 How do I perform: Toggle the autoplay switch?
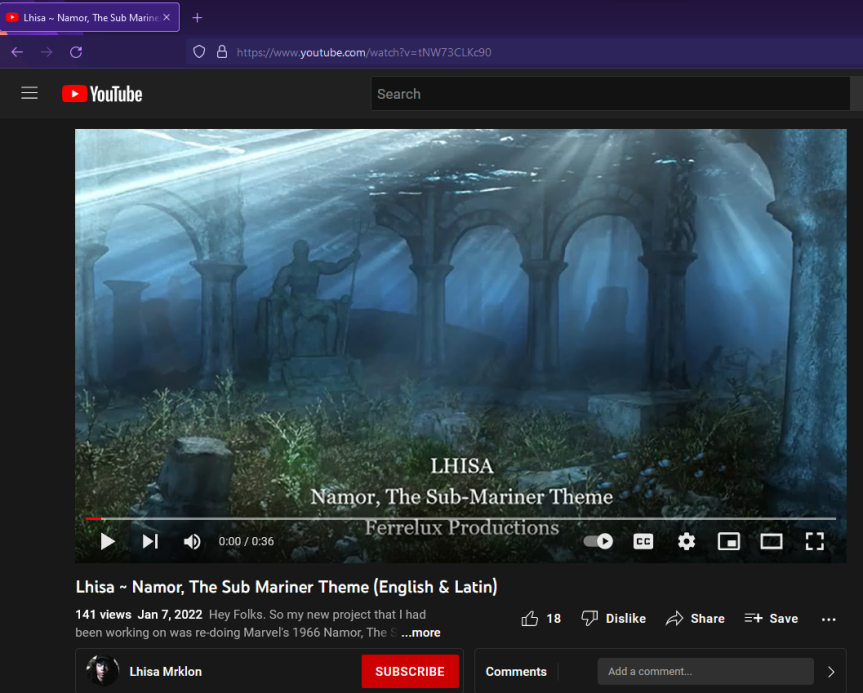point(598,541)
